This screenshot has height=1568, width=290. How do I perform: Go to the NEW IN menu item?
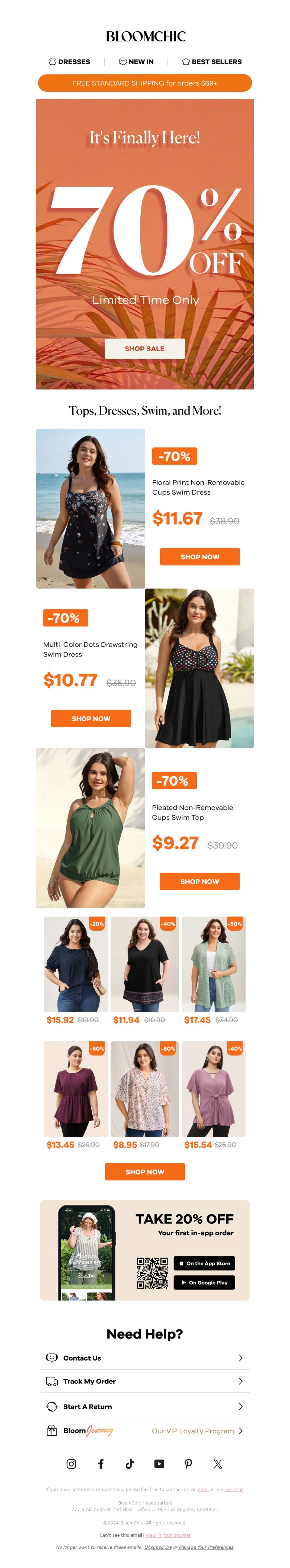point(136,61)
